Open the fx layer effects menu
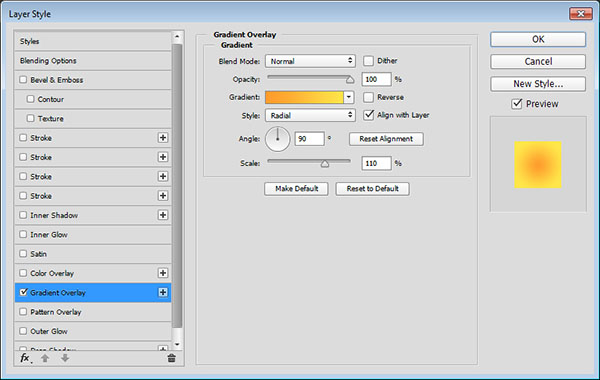Screen dimensions: 600x380 click(26, 358)
